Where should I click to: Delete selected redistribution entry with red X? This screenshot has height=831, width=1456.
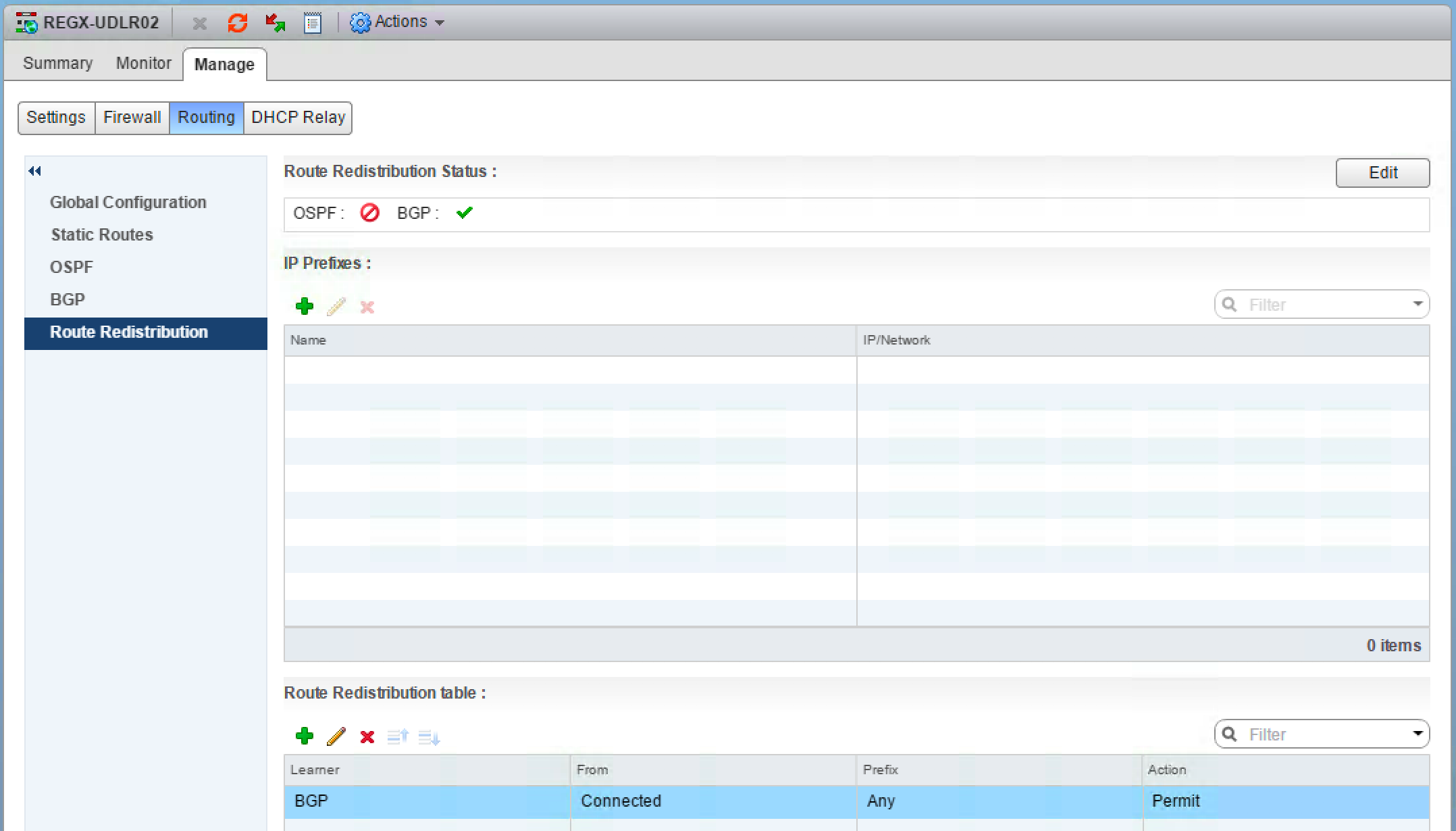pyautogui.click(x=367, y=736)
